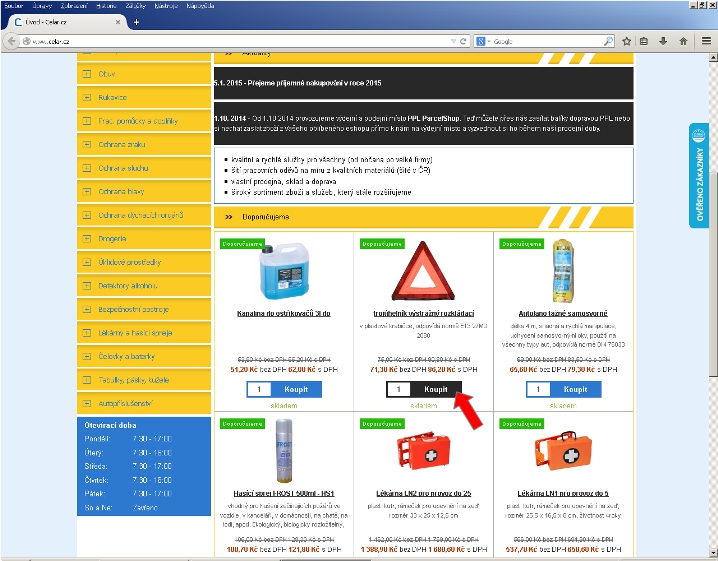Open the downloads arrow icon
This screenshot has width=718, height=561.
663,41
